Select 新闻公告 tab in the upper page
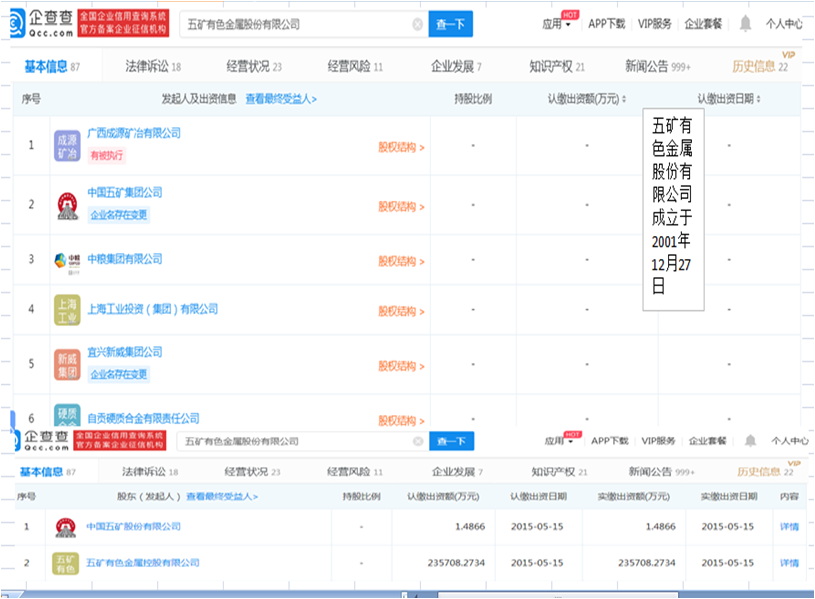This screenshot has height=599, width=815. 658,67
